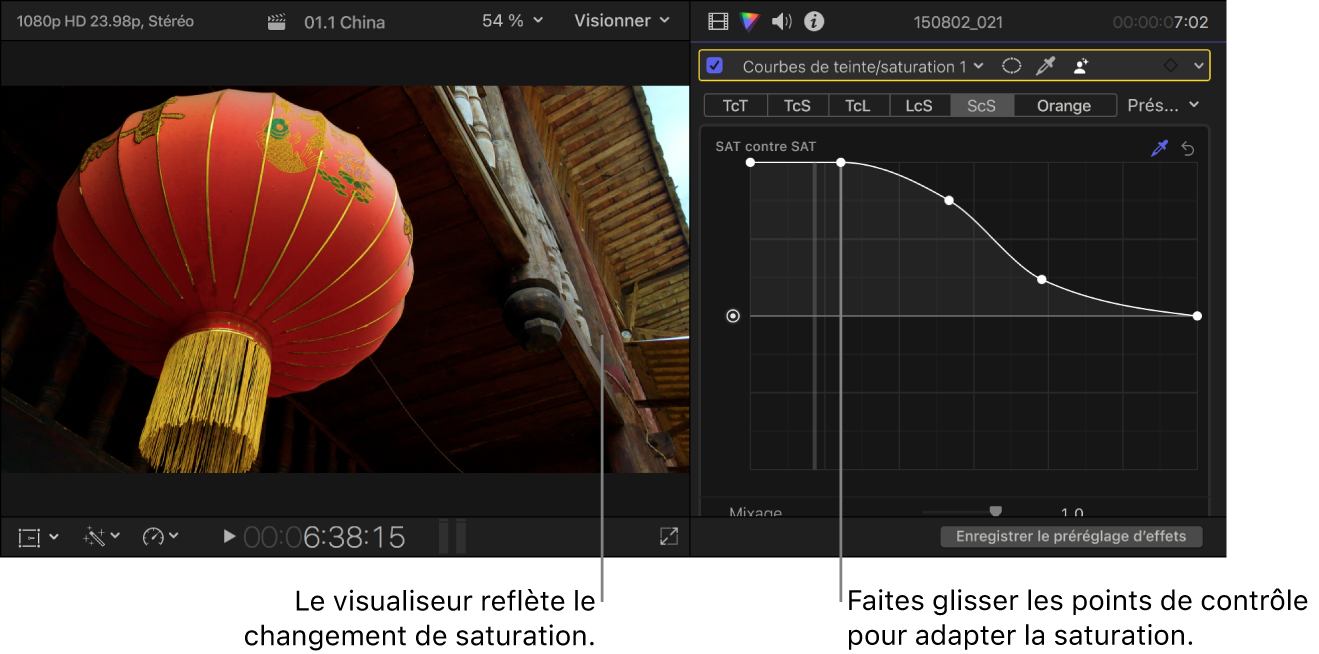Open the 54 % zoom dropdown

click(513, 21)
